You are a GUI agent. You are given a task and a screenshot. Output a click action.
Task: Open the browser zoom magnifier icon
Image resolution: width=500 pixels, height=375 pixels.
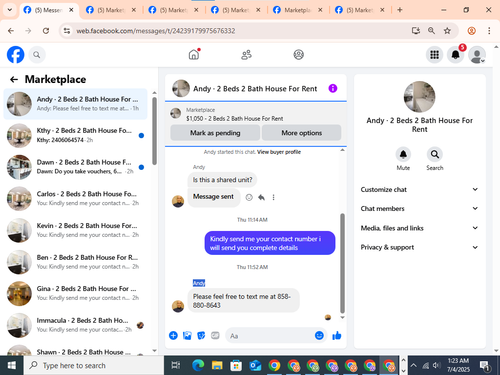coord(431,31)
